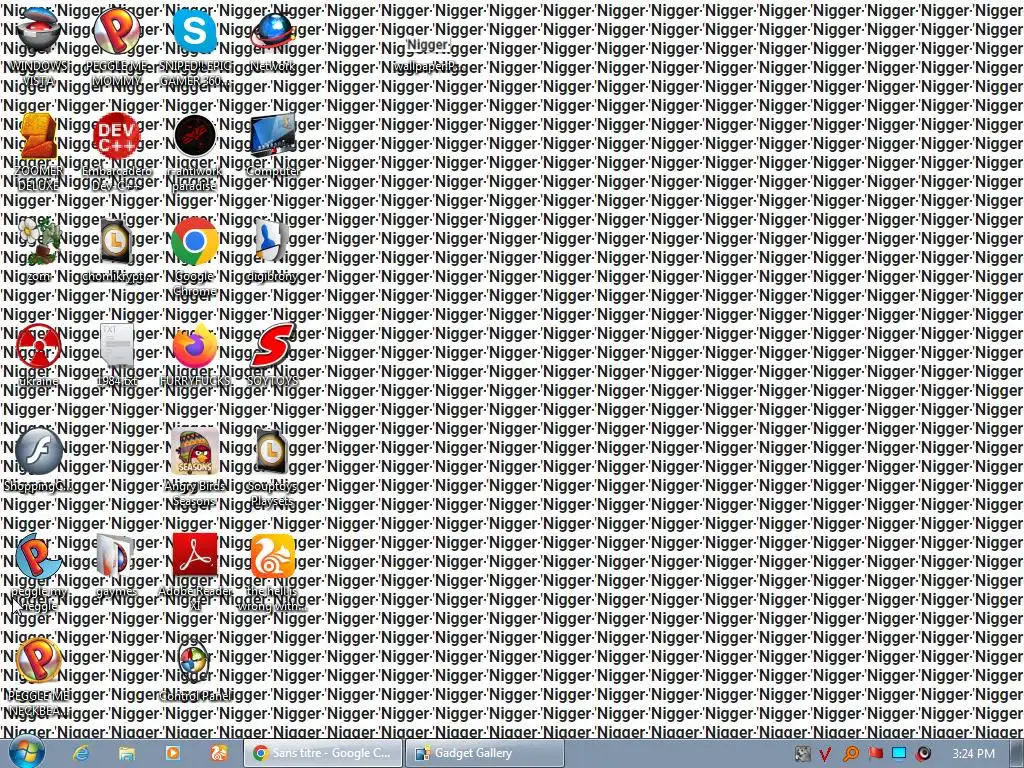Click the red V tray icon
This screenshot has width=1024, height=768.
(x=825, y=754)
